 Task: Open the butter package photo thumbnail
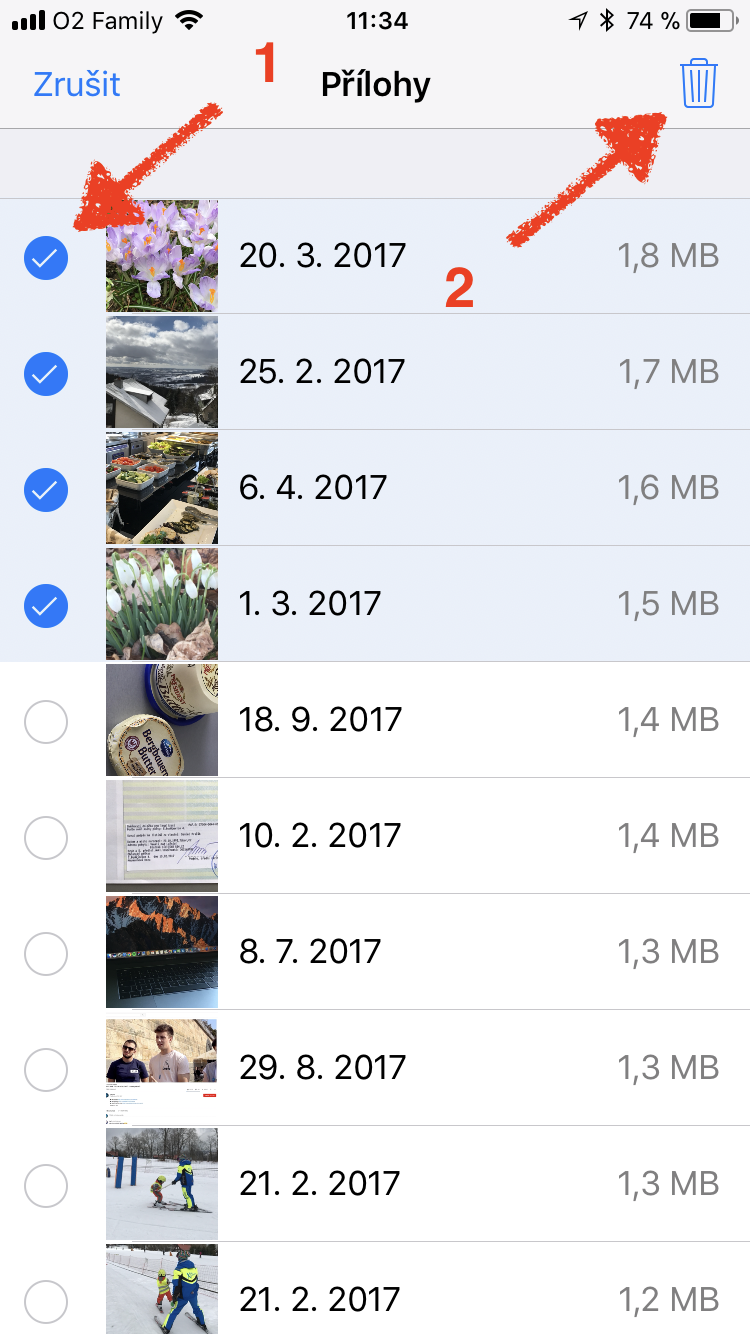162,720
